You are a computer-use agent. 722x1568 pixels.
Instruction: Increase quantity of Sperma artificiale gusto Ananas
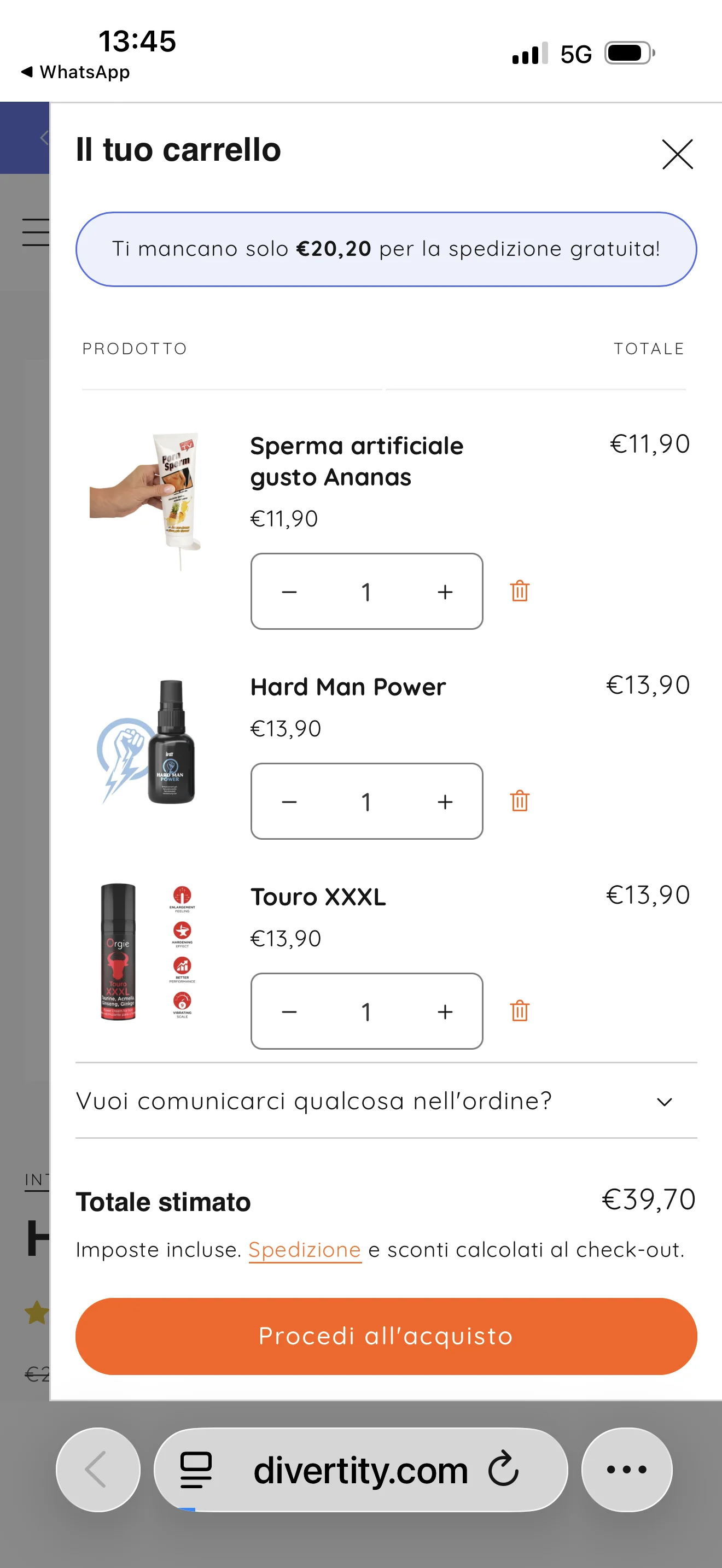pos(445,592)
